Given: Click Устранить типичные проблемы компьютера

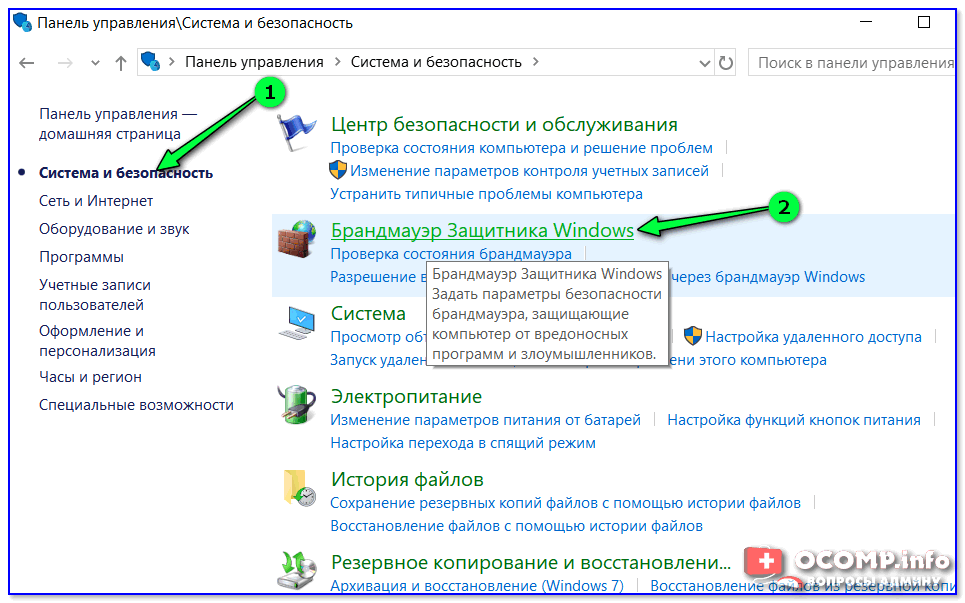Looking at the screenshot, I should (x=486, y=194).
